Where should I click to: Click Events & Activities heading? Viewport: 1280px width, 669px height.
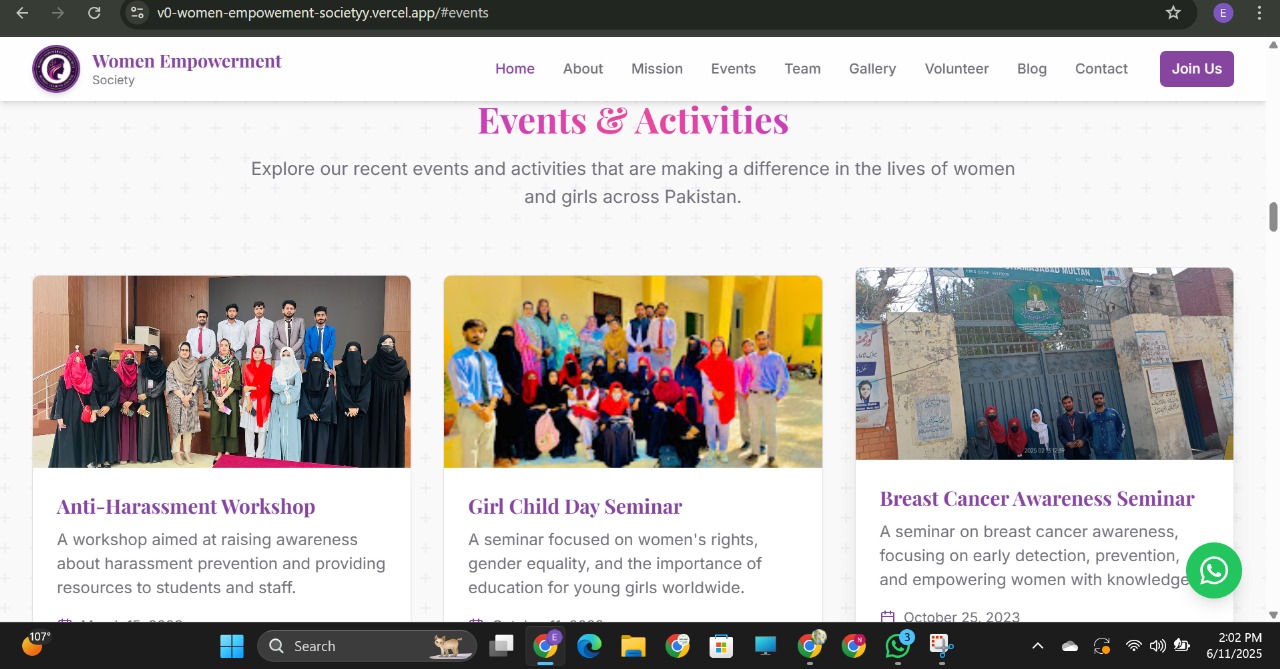633,120
